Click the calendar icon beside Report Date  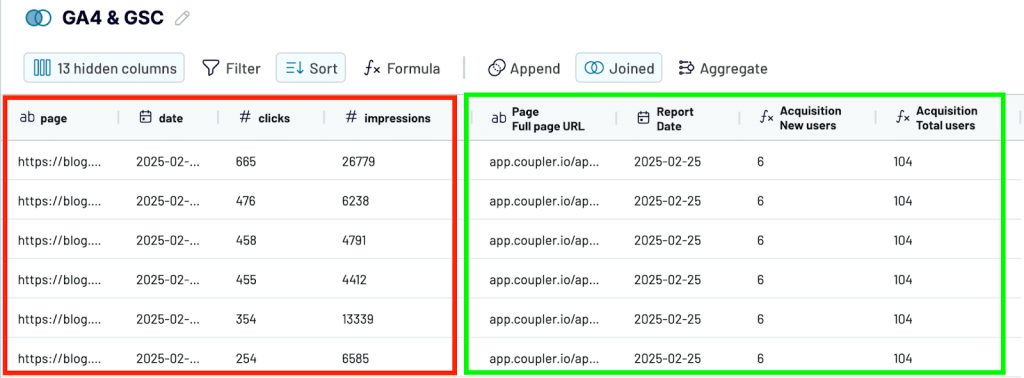[643, 118]
